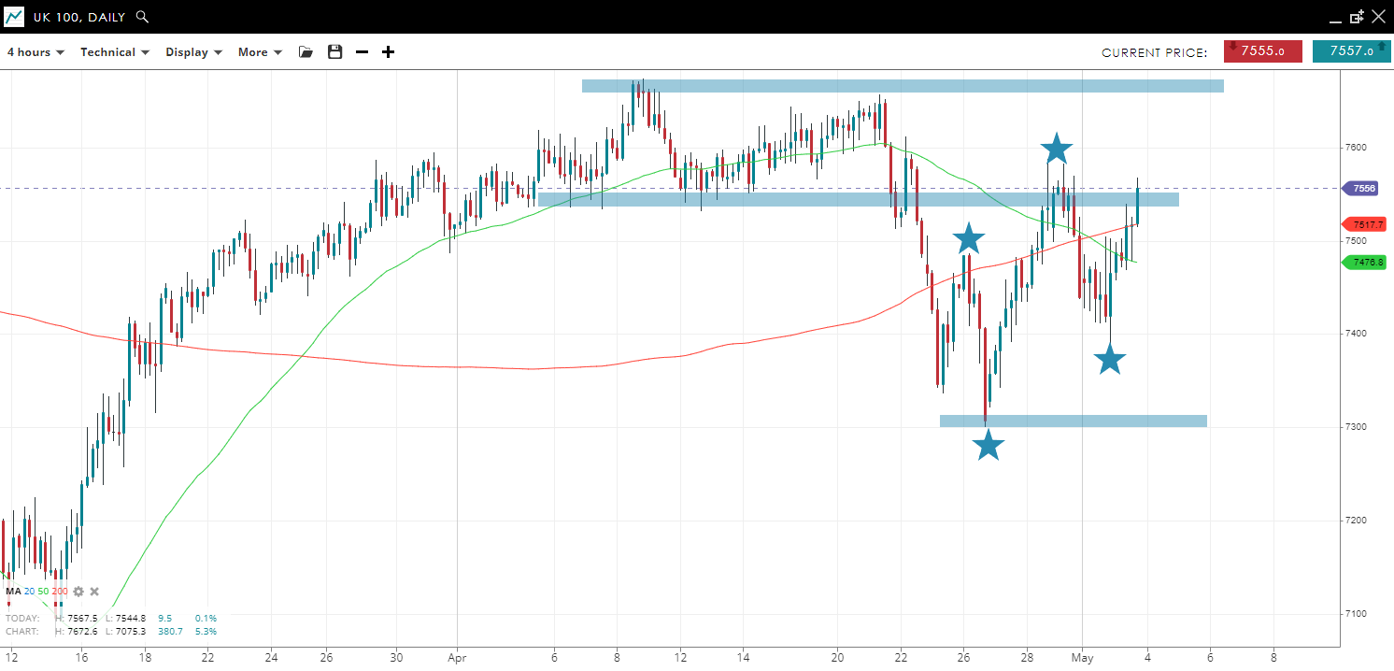Click the red sell price 7555.0 button
The width and height of the screenshot is (1394, 671).
[x=1262, y=51]
